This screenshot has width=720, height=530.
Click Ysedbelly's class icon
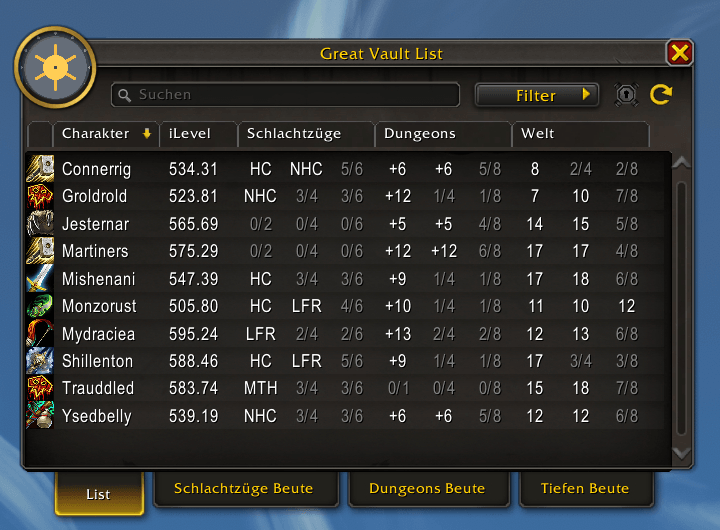coord(40,416)
